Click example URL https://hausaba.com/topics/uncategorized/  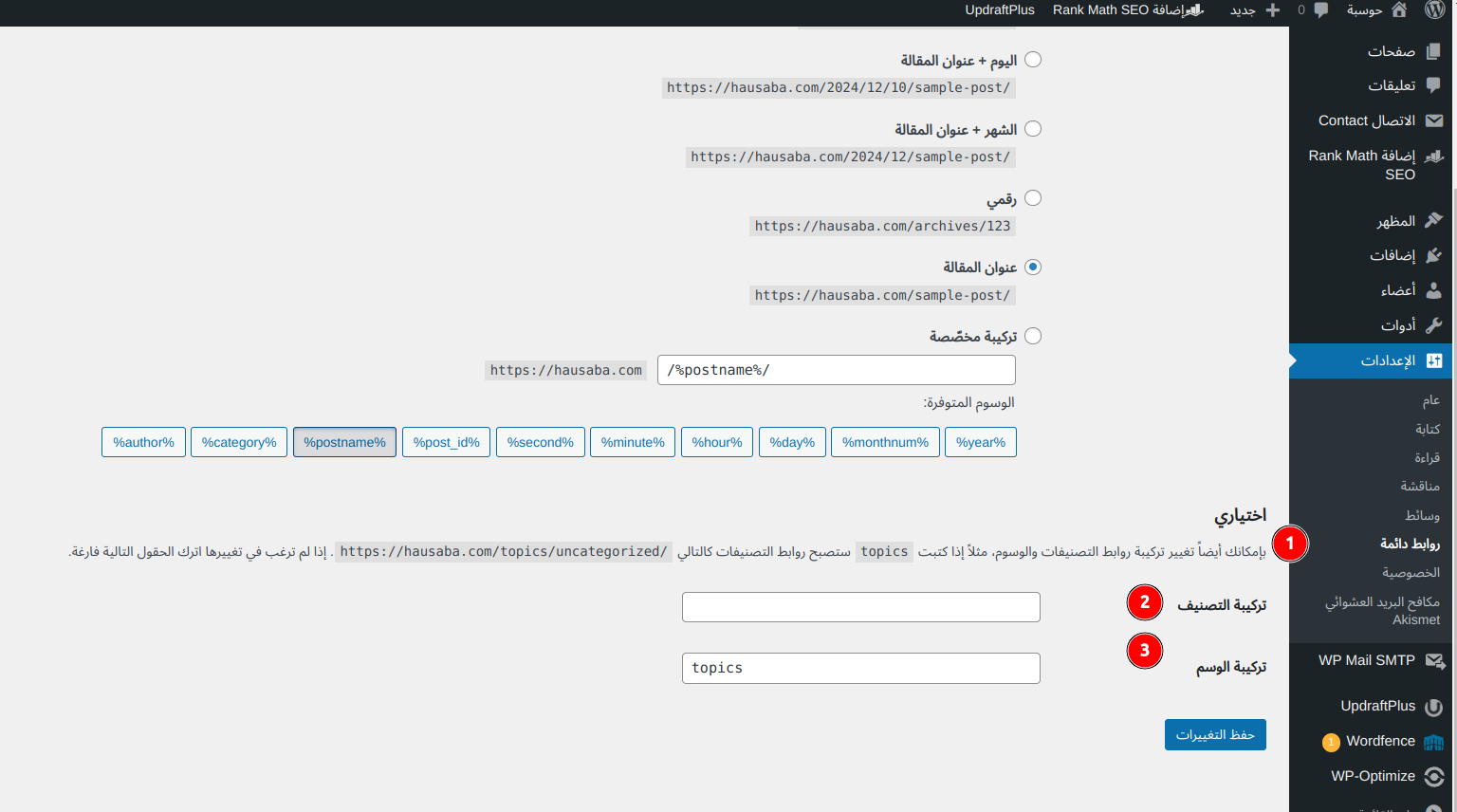pyautogui.click(x=504, y=552)
